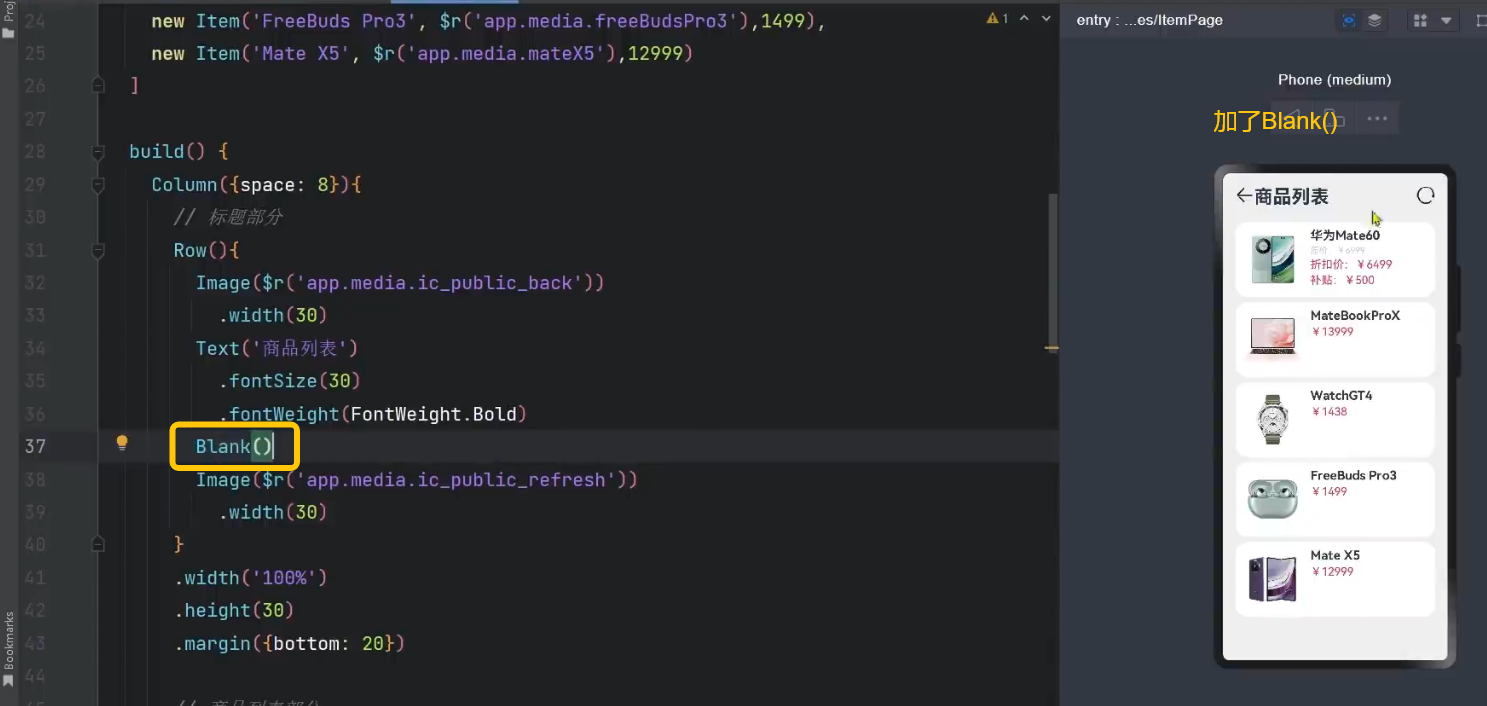Click FontWeight.Bold in the code
This screenshot has width=1487, height=706.
tap(432, 414)
